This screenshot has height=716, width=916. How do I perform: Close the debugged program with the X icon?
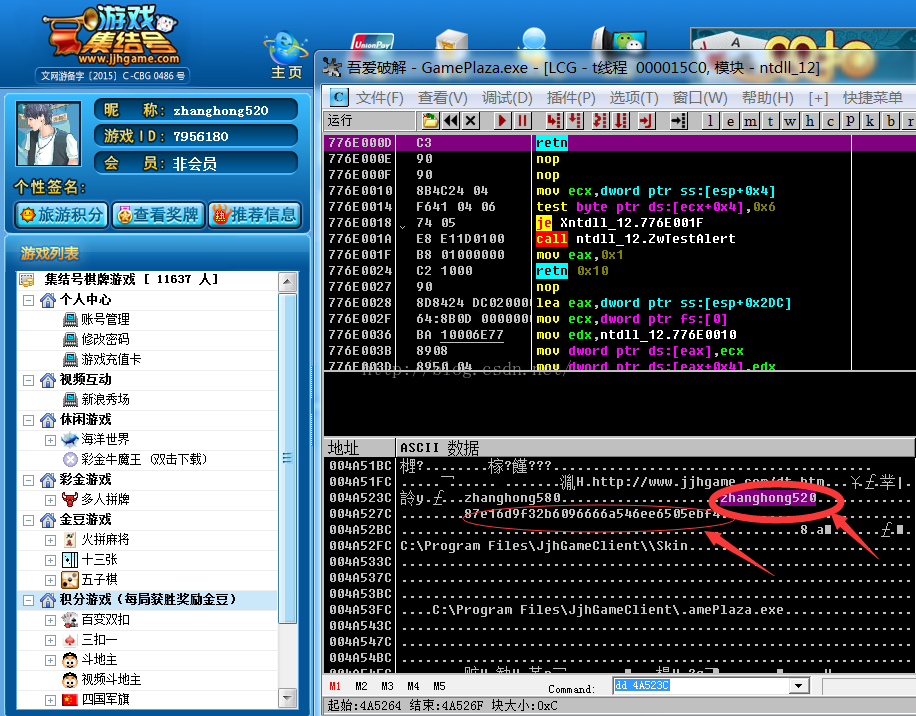pyautogui.click(x=471, y=121)
